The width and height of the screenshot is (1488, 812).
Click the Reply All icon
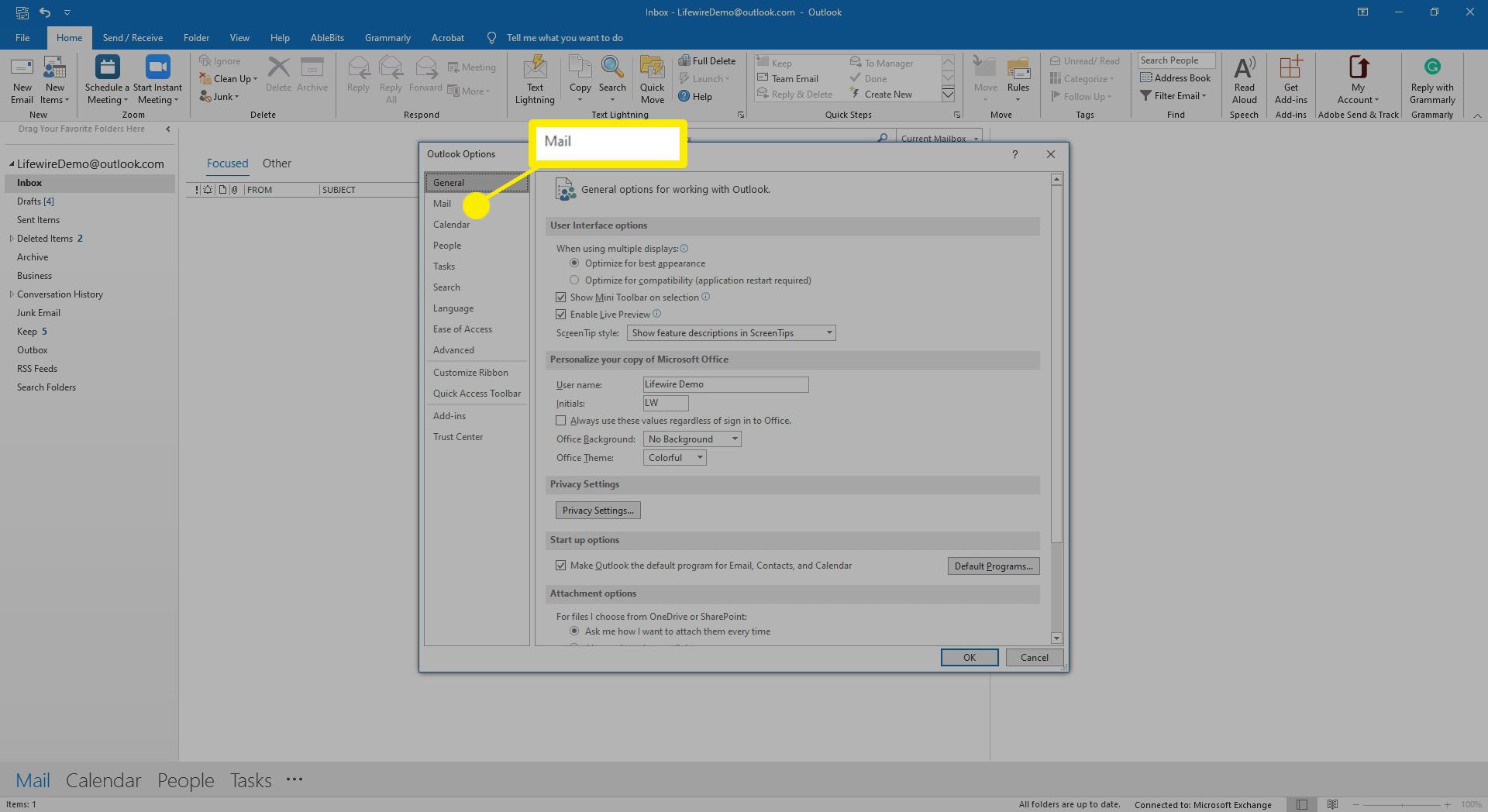click(391, 68)
